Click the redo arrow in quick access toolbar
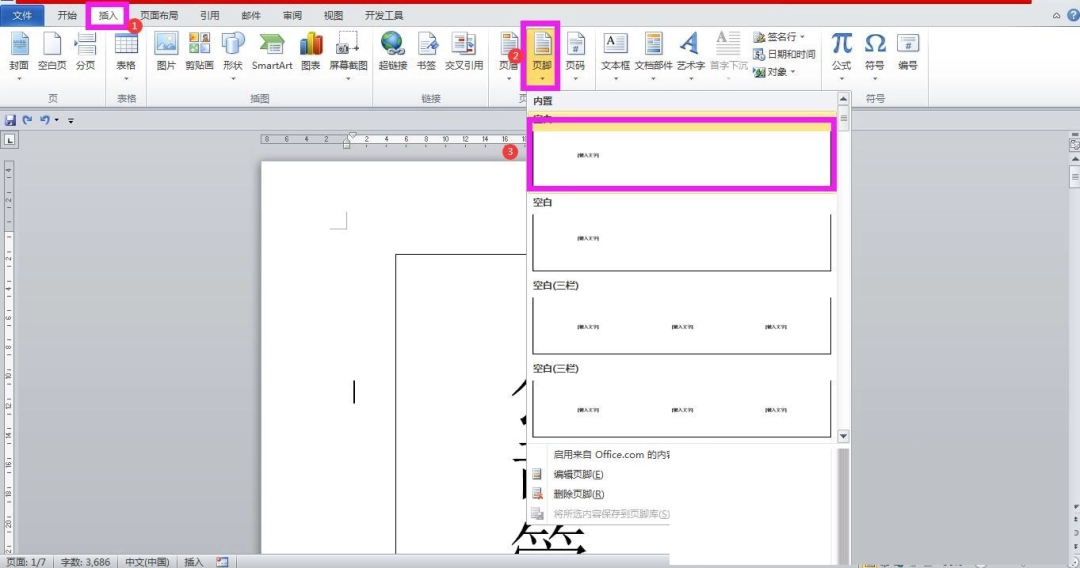The height and width of the screenshot is (568, 1080). (x=28, y=120)
